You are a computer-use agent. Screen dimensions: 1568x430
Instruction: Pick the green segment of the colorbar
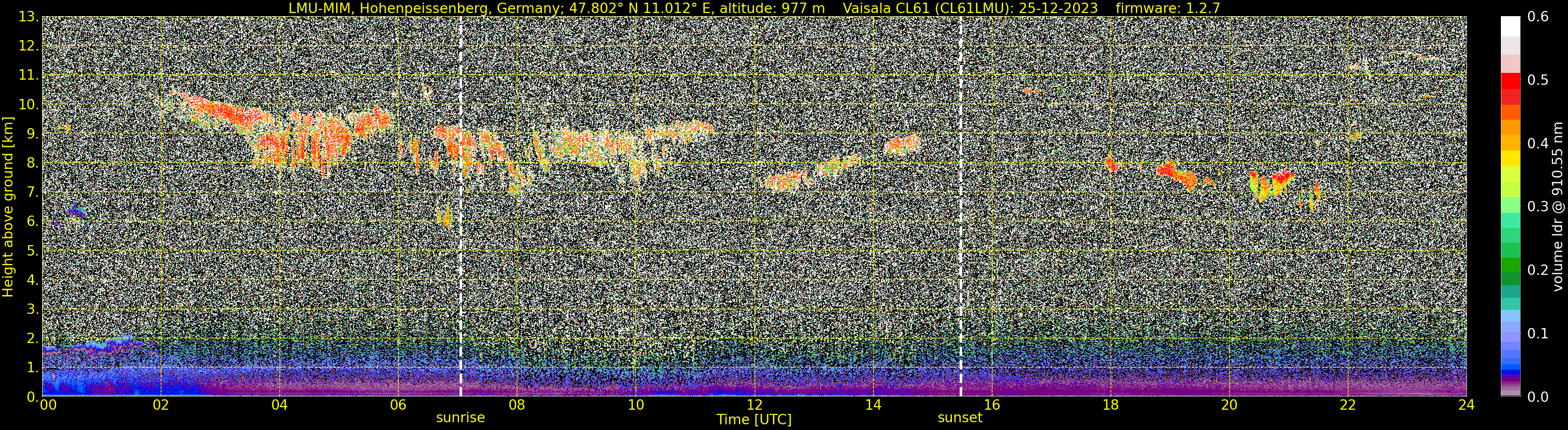tap(1510, 265)
